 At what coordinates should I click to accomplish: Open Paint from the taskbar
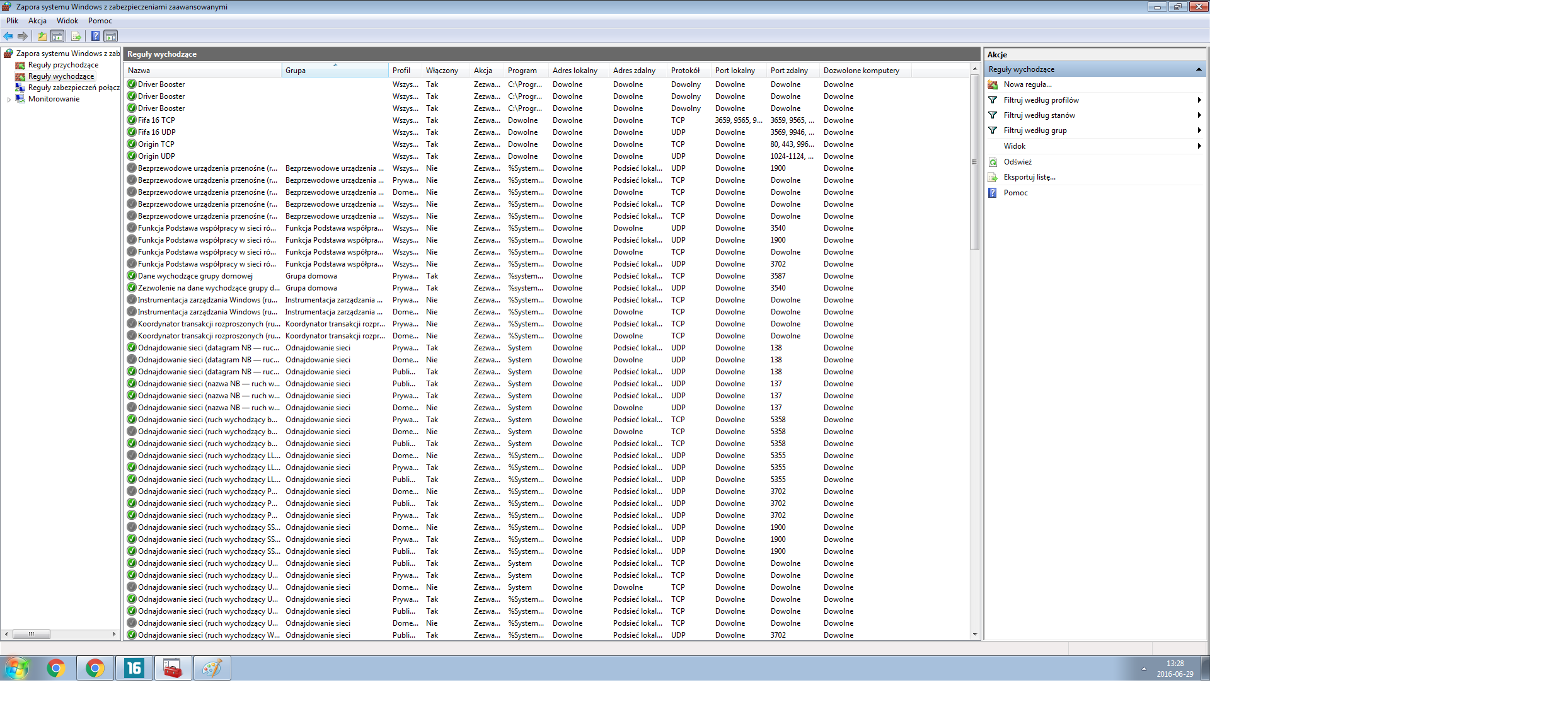[212, 668]
